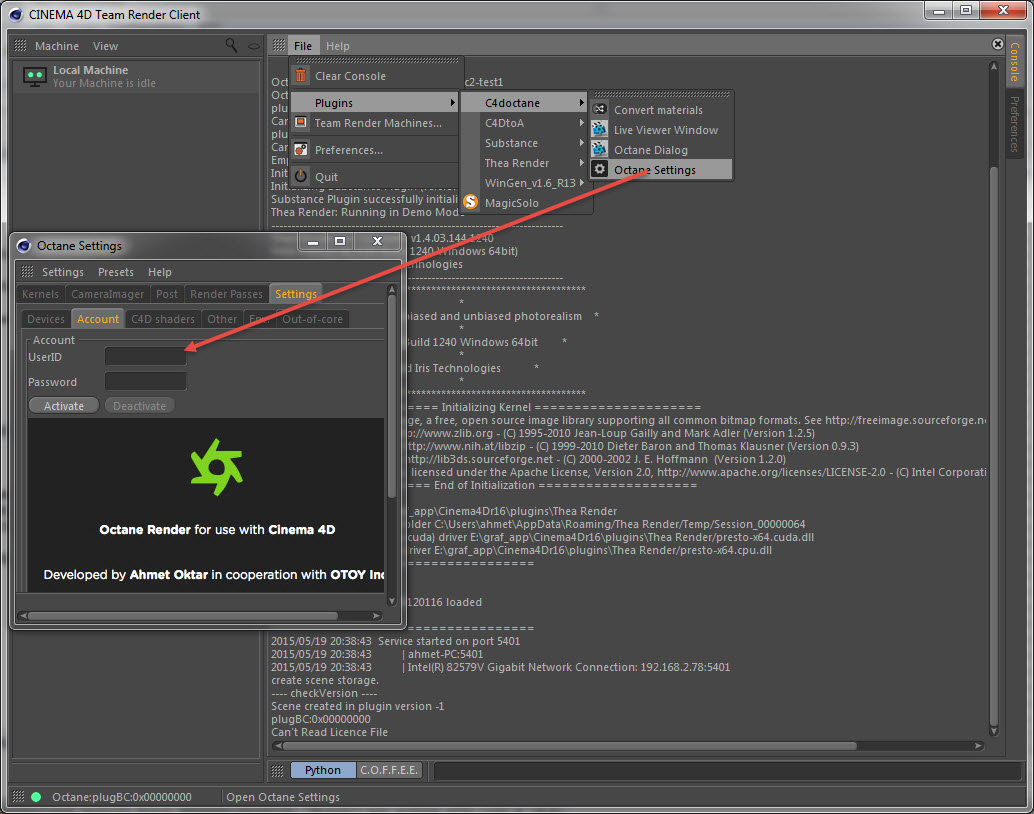Minimize the Octane Settings window
Image resolution: width=1034 pixels, height=814 pixels.
[313, 242]
